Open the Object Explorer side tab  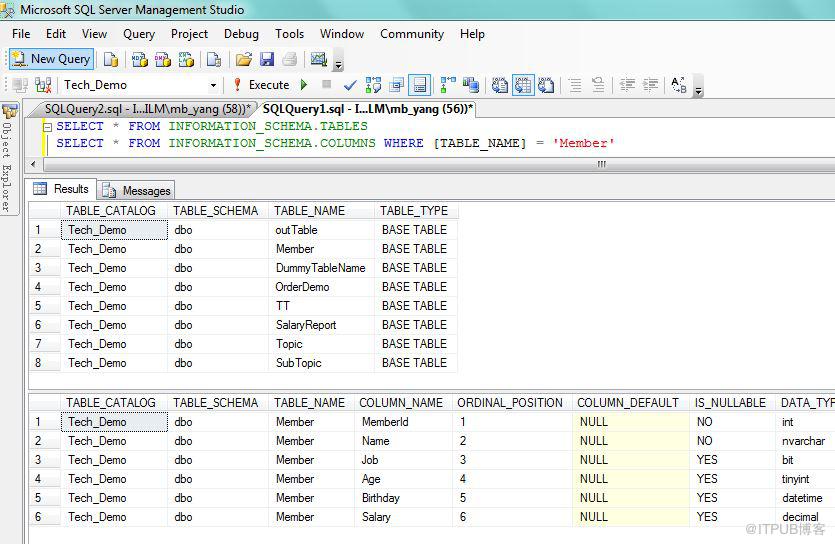(8, 158)
